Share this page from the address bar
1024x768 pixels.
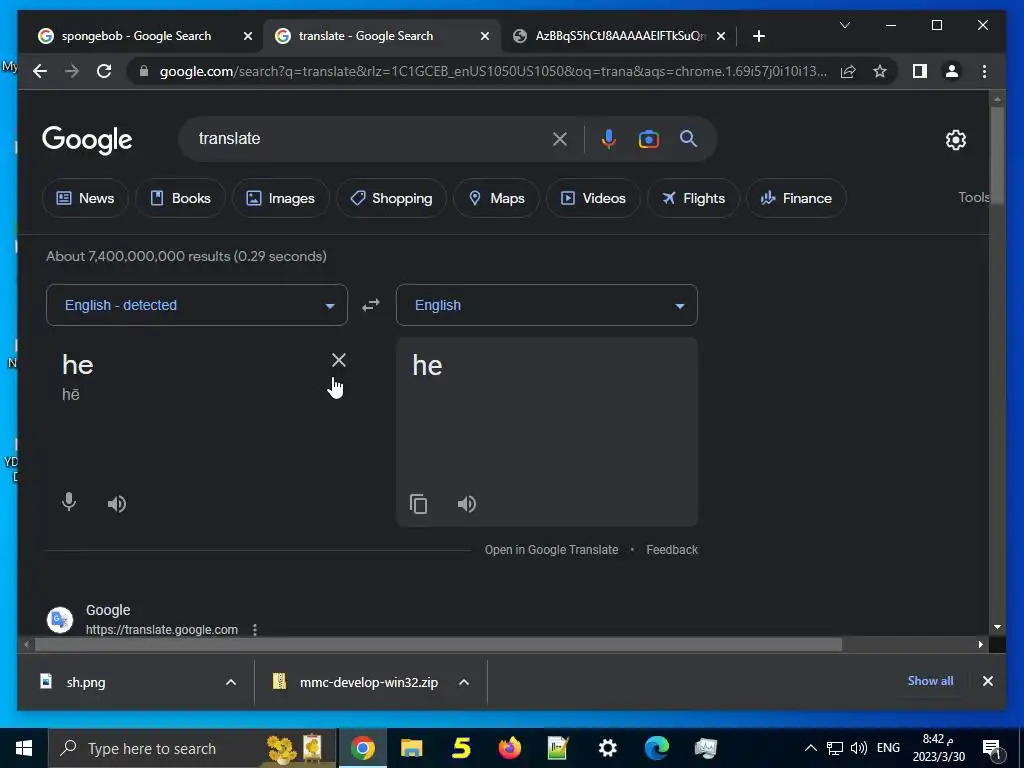point(848,71)
